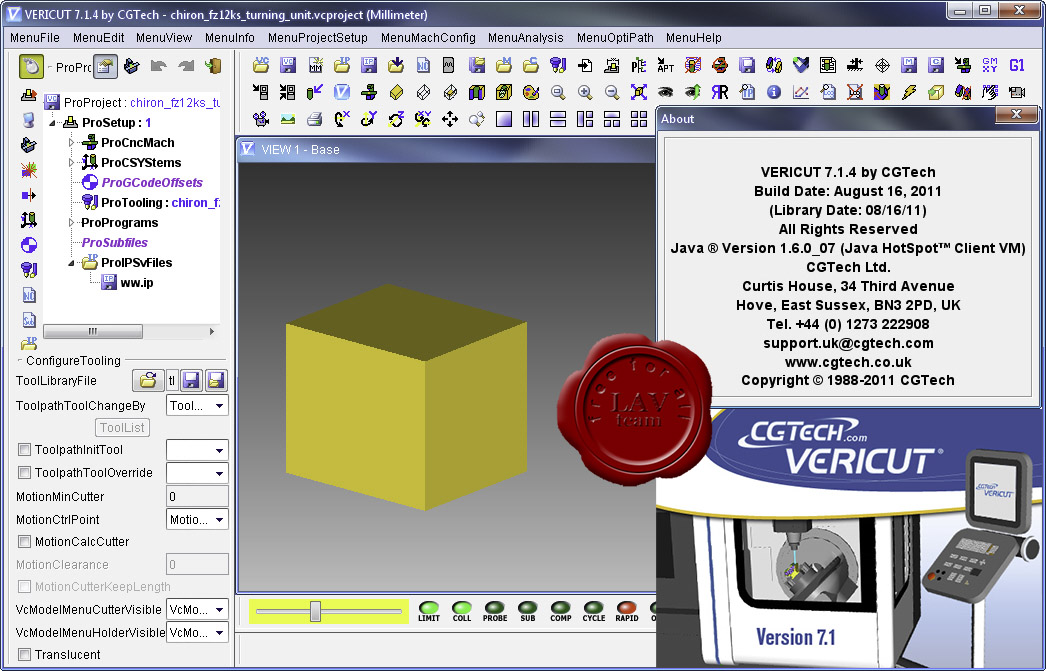Open the MenuFile menu
1046x671 pixels.
click(x=35, y=38)
